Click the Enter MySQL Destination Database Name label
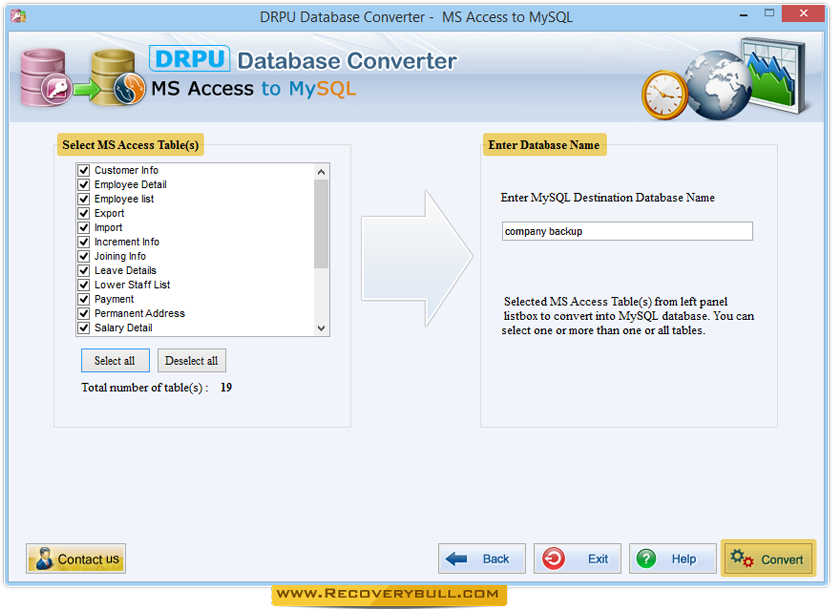This screenshot has height=609, width=833. (607, 198)
